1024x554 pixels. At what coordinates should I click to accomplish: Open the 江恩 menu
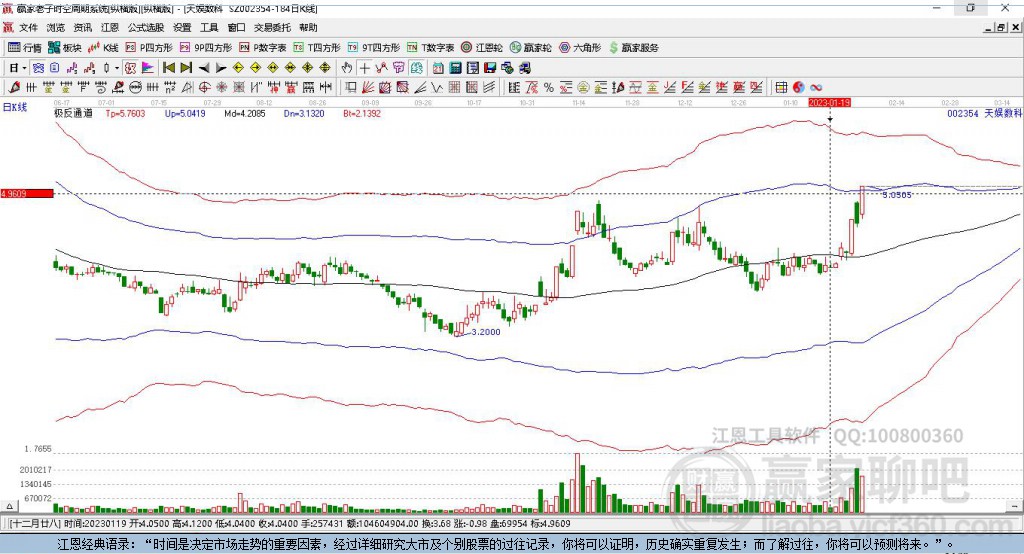(x=110, y=27)
